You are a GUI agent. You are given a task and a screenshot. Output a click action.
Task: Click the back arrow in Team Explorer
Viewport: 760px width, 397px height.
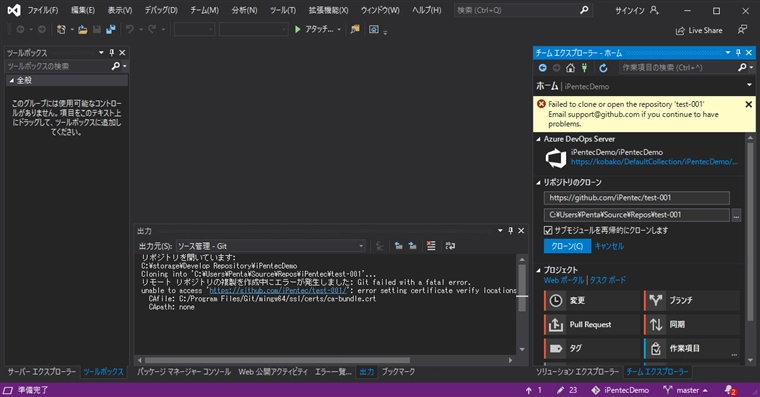(x=542, y=68)
